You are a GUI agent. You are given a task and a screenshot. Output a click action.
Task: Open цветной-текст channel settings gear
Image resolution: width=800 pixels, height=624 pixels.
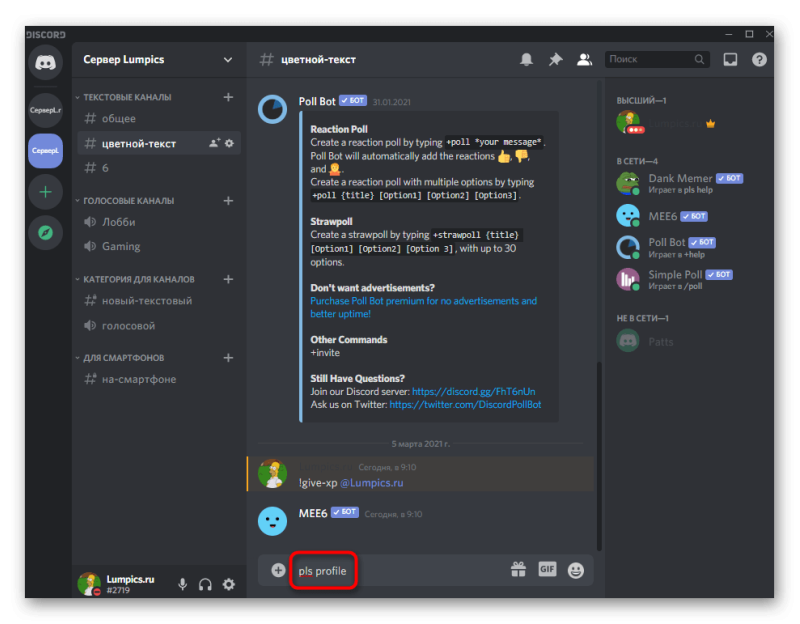pyautogui.click(x=230, y=143)
